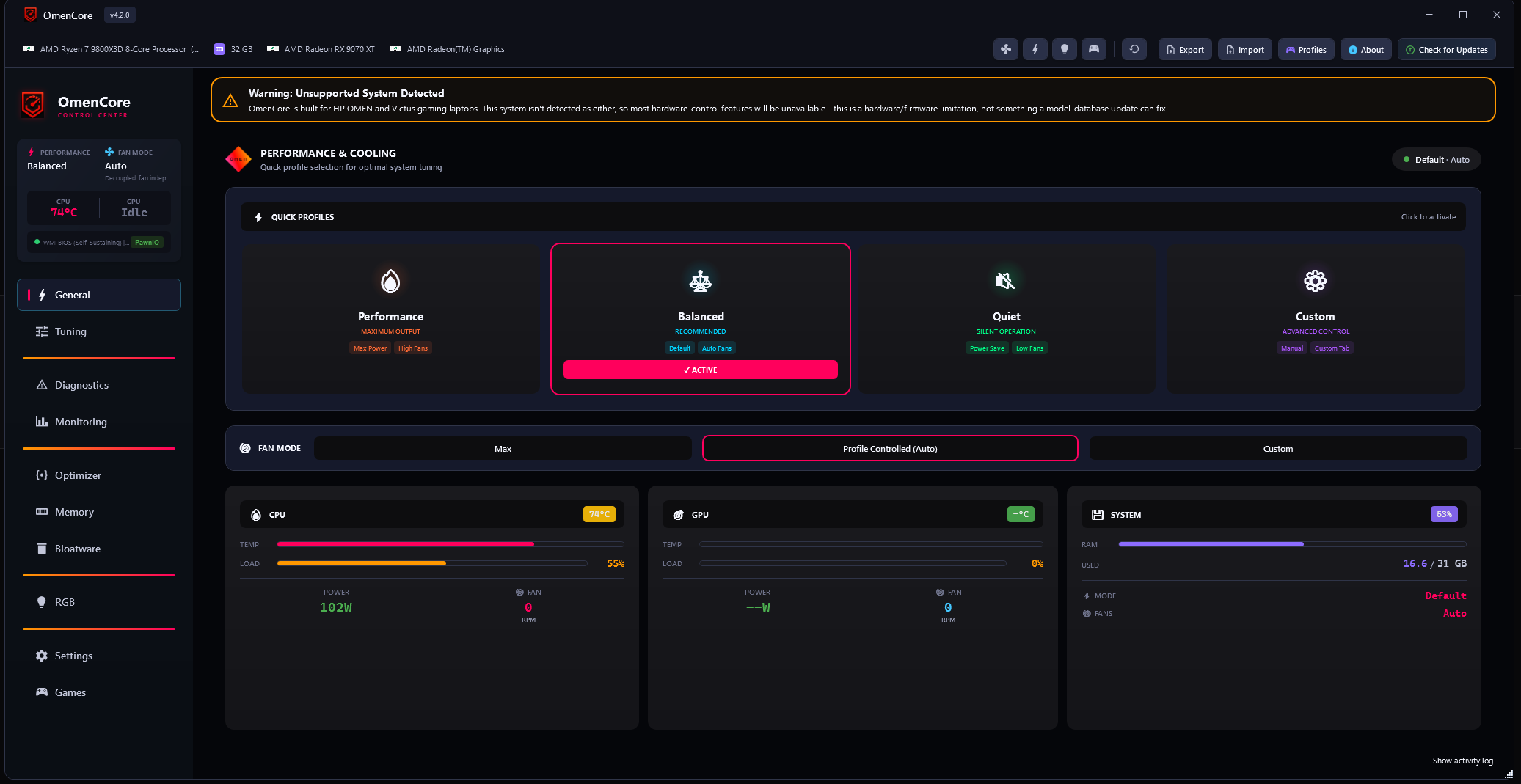Click the Quick Profiles bolt icon
1521x784 pixels.
pos(258,217)
